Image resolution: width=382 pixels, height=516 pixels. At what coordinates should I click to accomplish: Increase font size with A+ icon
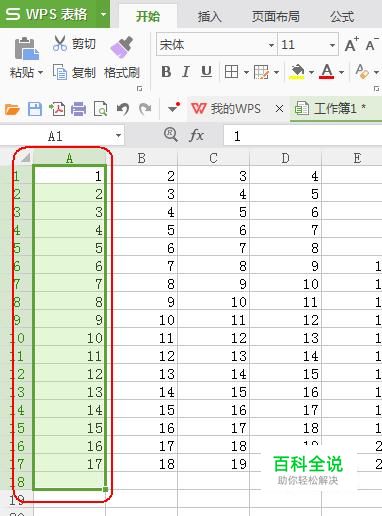[x=351, y=44]
